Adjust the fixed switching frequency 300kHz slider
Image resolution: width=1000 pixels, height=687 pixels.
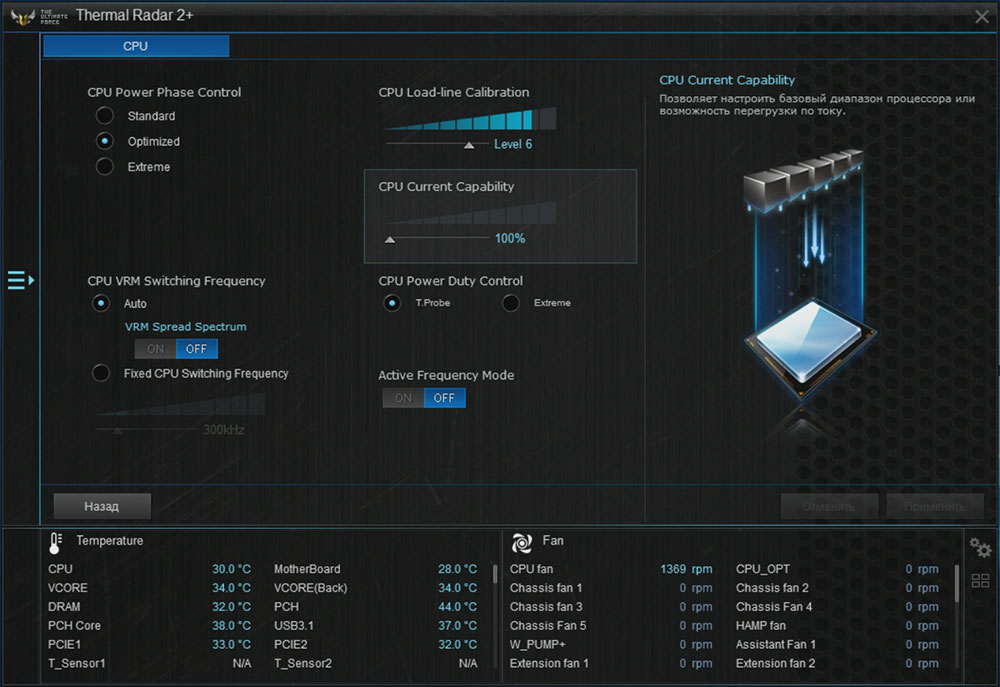coord(117,431)
